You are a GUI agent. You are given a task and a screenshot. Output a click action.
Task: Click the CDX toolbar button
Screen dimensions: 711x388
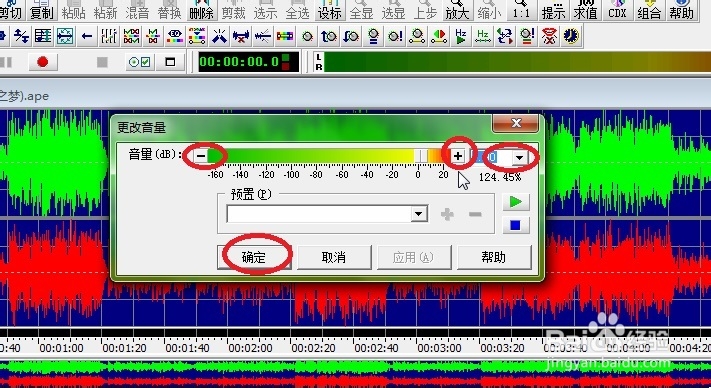tap(617, 11)
